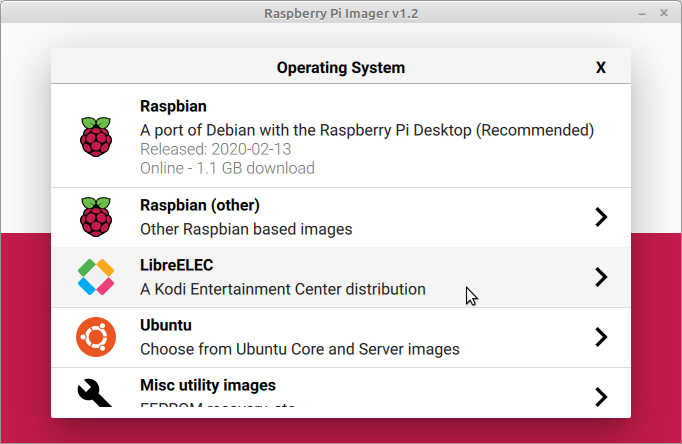Click the wrench icon for Misc utility images
The height and width of the screenshot is (444, 682).
96,396
